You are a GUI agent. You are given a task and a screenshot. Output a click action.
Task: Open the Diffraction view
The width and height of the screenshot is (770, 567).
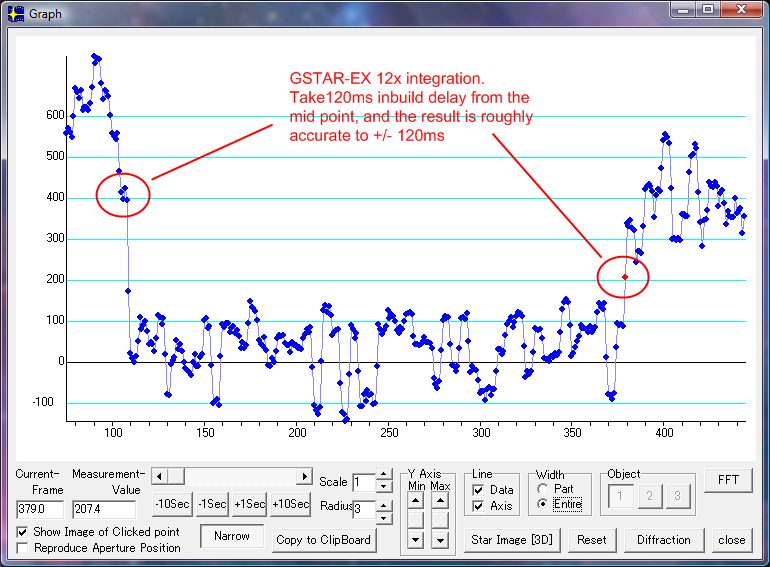[664, 540]
